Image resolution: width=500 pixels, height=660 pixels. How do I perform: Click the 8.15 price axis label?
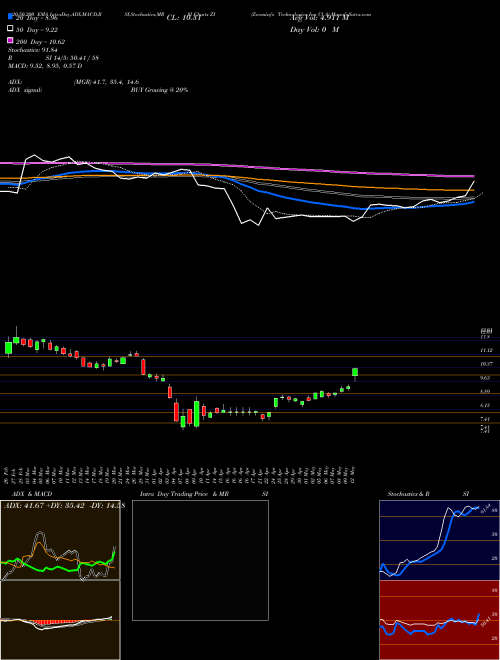pos(486,405)
